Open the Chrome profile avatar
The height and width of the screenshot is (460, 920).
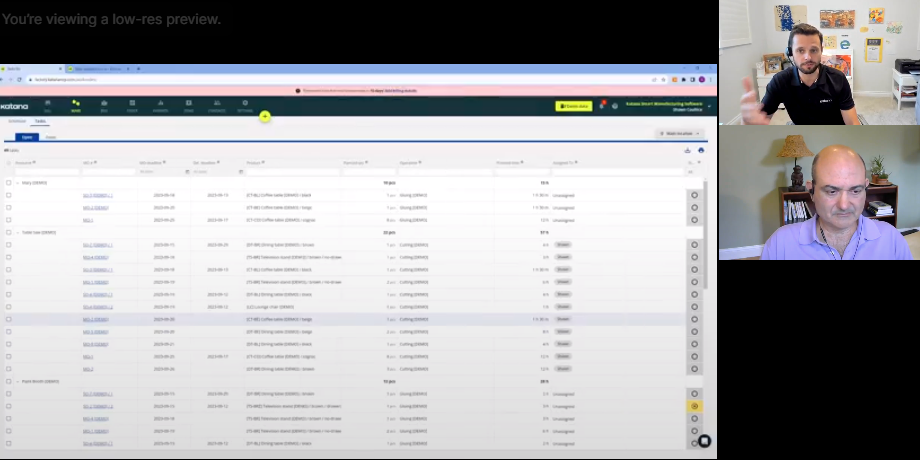(702, 79)
